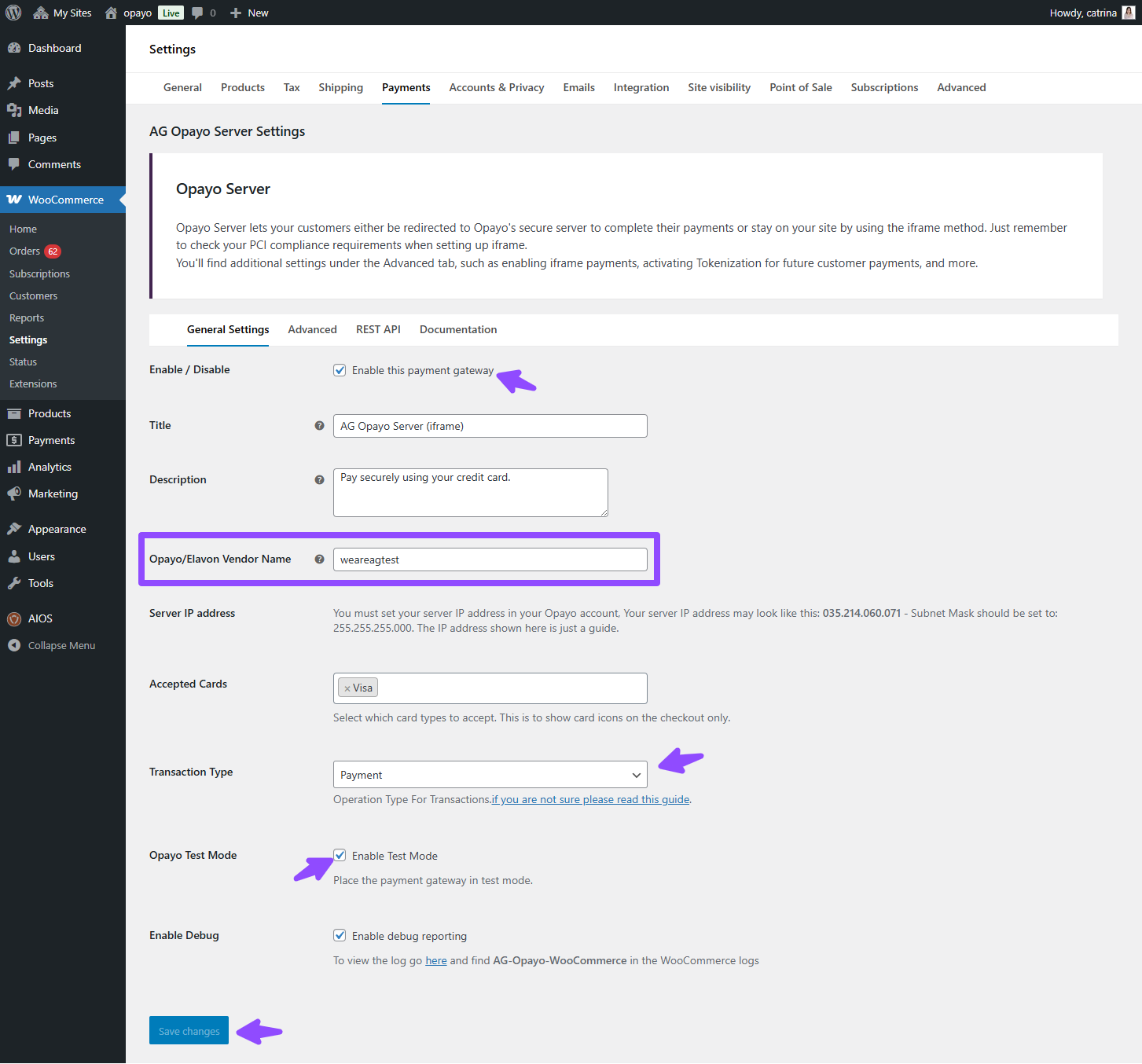Click the WordPress logo icon
Viewport: 1142px width, 1064px height.
[x=13, y=13]
